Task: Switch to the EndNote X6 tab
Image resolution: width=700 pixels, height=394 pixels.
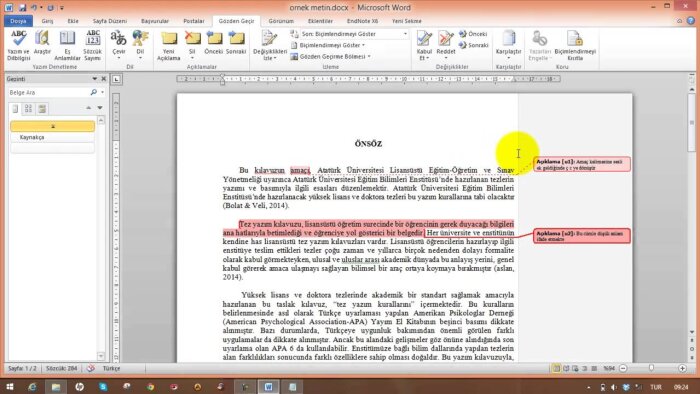Action: (x=362, y=21)
